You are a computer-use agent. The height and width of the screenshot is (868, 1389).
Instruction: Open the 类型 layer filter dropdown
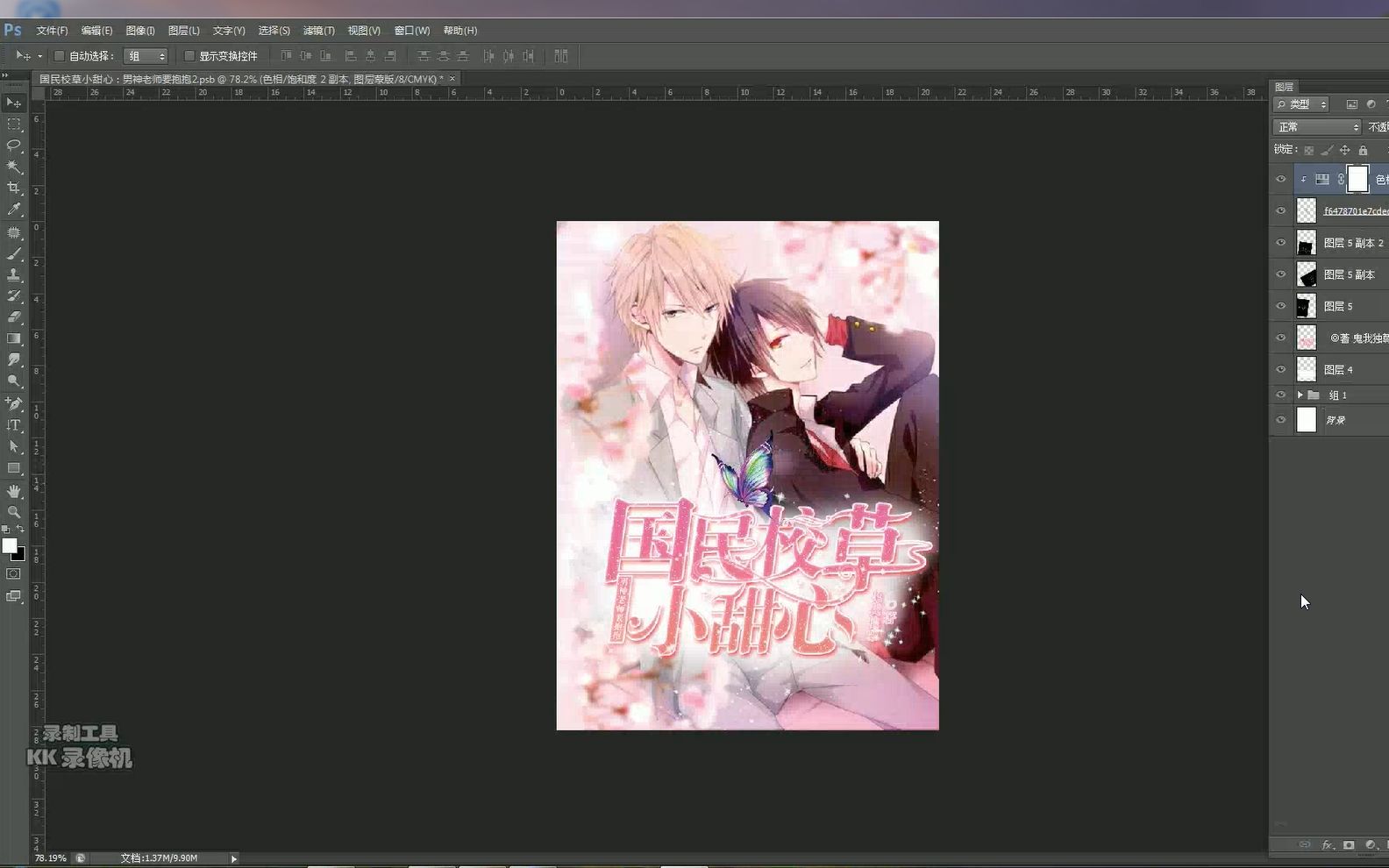(1301, 104)
